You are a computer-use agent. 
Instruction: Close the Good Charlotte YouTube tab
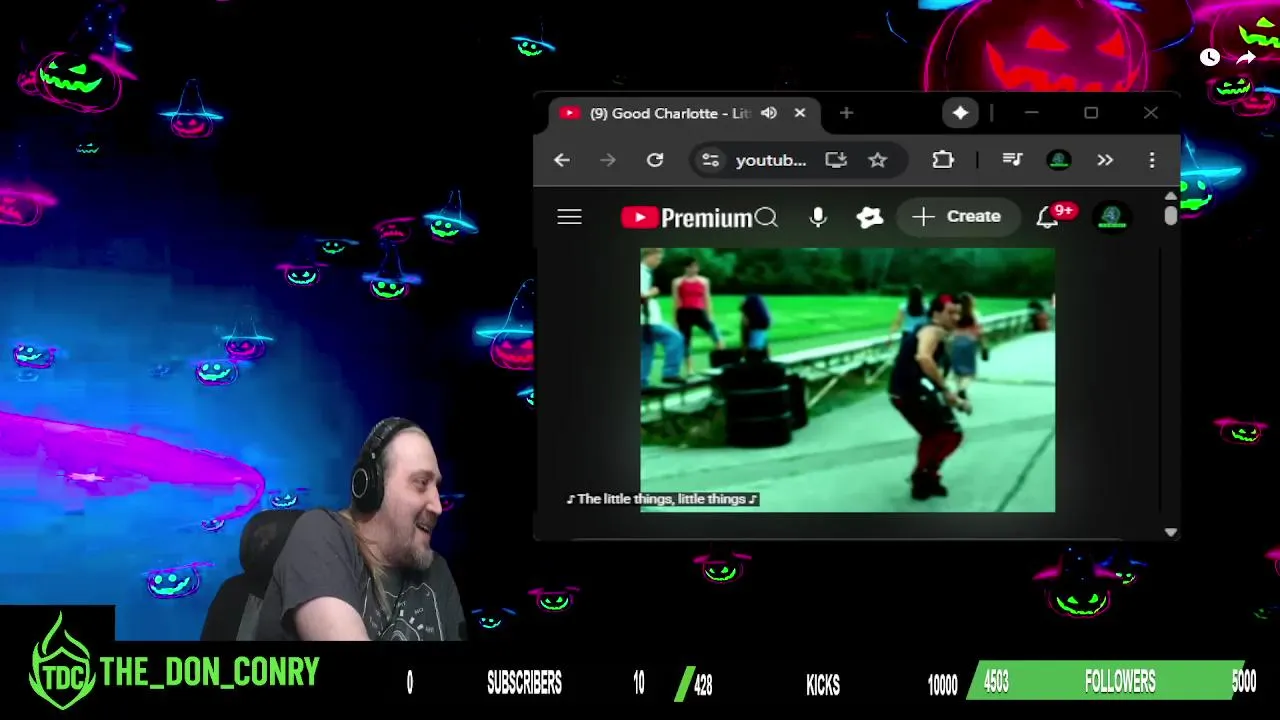point(800,113)
